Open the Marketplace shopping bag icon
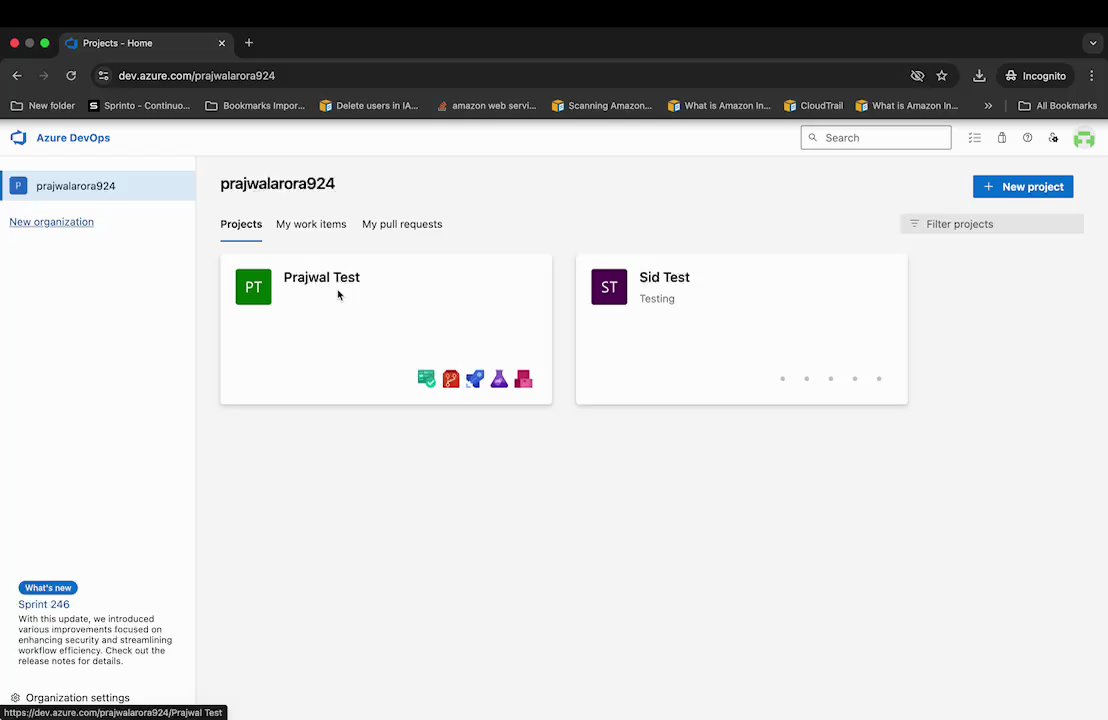 (1001, 138)
